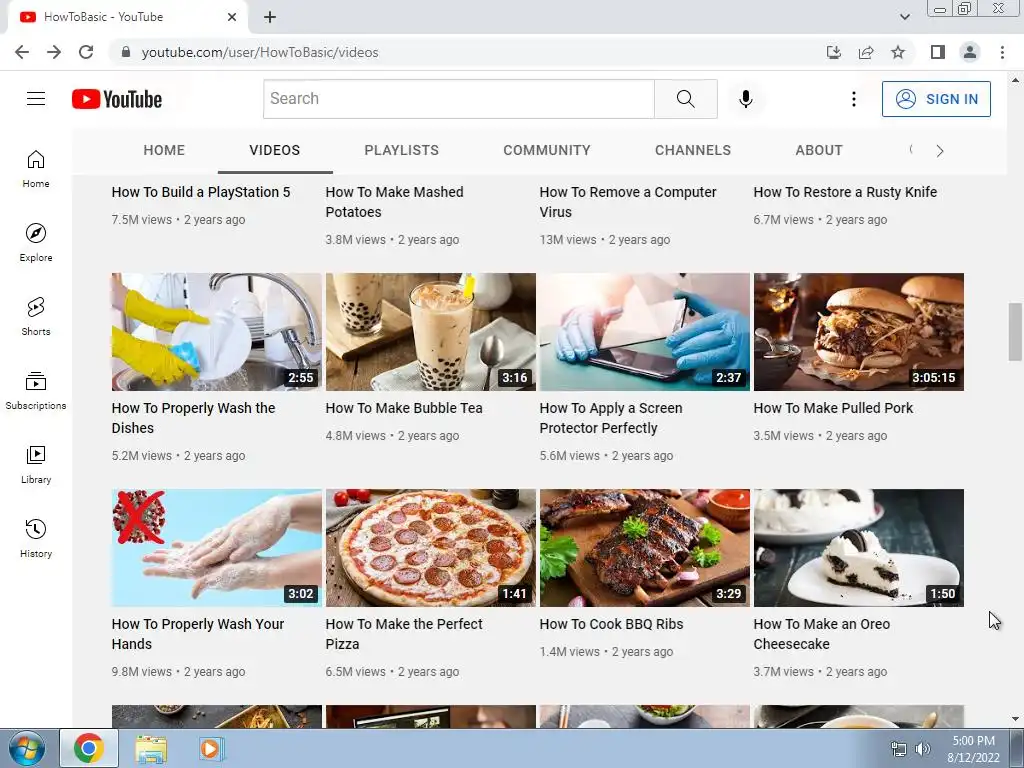This screenshot has width=1024, height=768.
Task: Start voice search with microphone icon
Action: pyautogui.click(x=745, y=99)
